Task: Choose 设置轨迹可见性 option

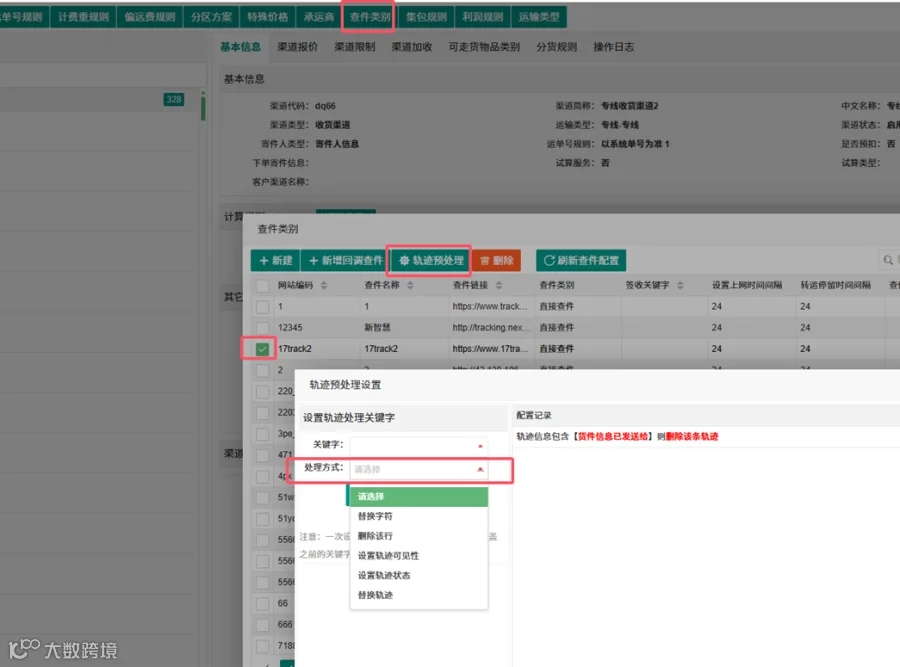Action: click(419, 556)
